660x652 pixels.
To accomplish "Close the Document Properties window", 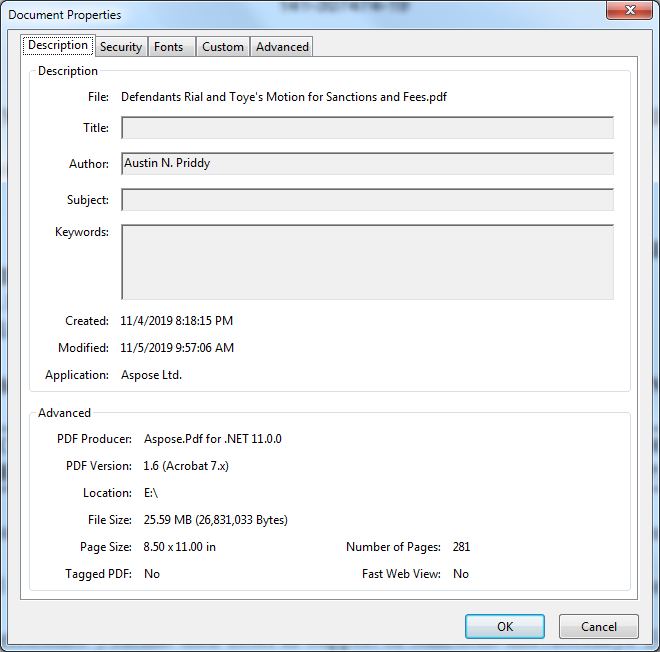I will (629, 10).
